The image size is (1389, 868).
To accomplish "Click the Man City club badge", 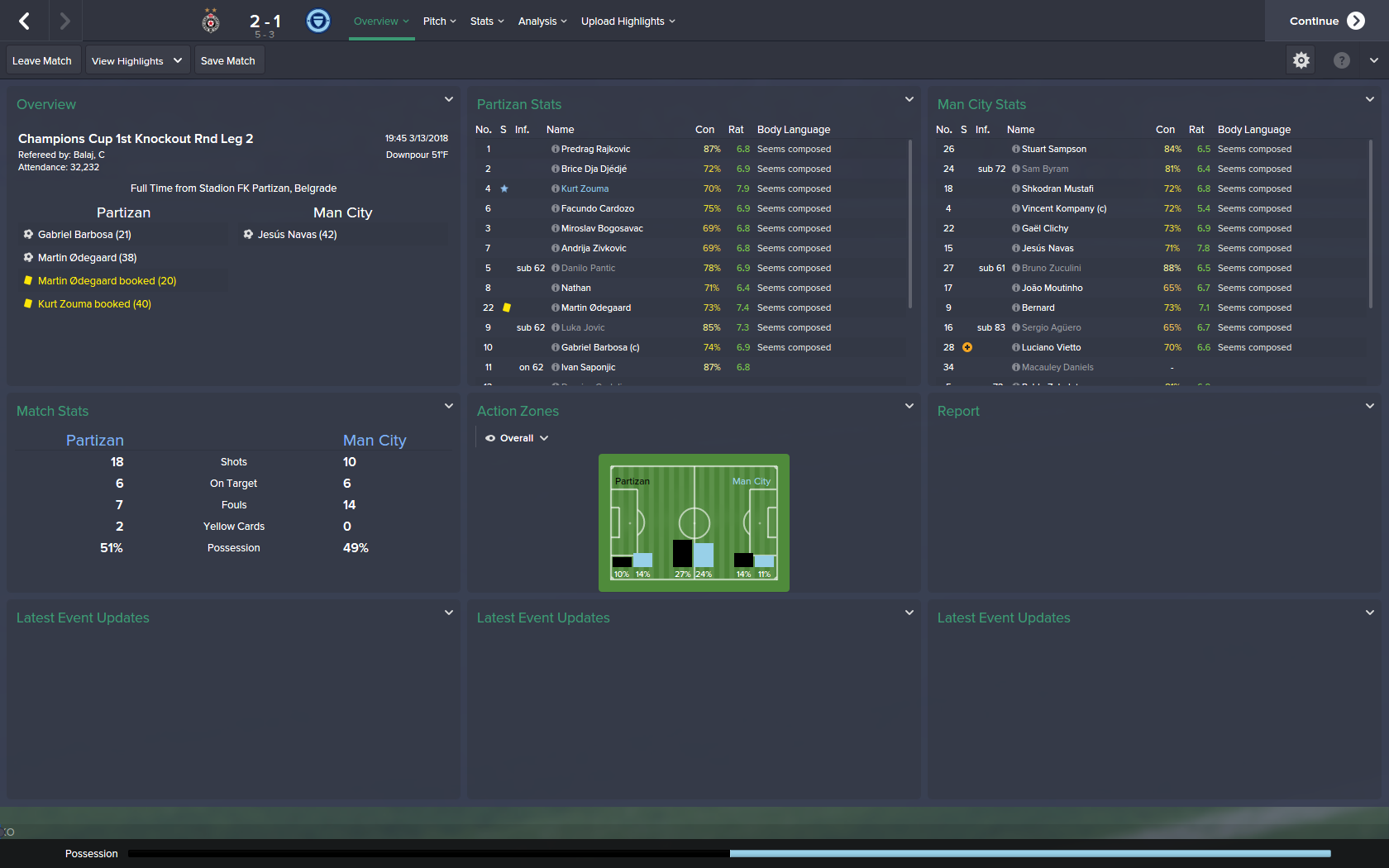I will tap(318, 21).
